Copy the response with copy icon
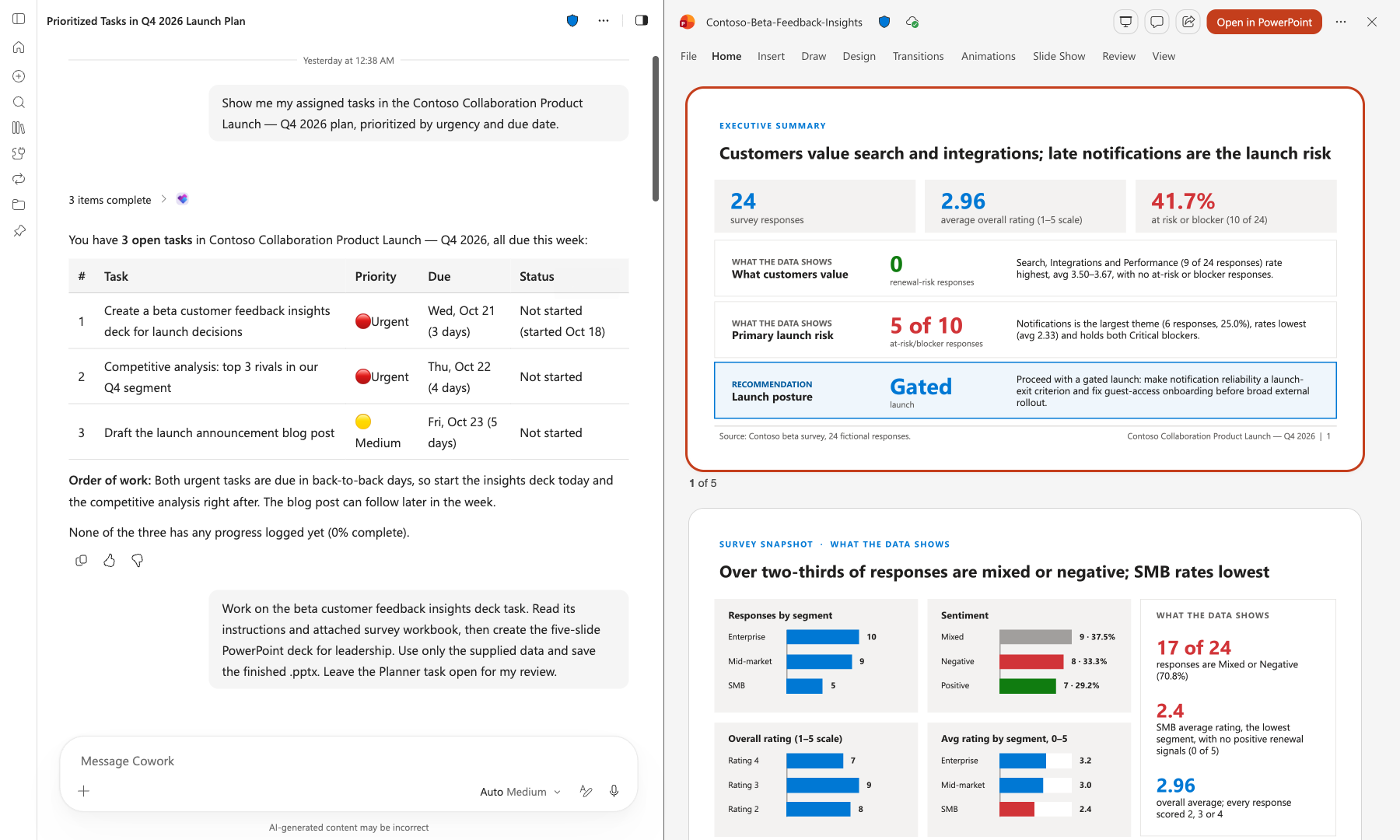 pos(81,560)
